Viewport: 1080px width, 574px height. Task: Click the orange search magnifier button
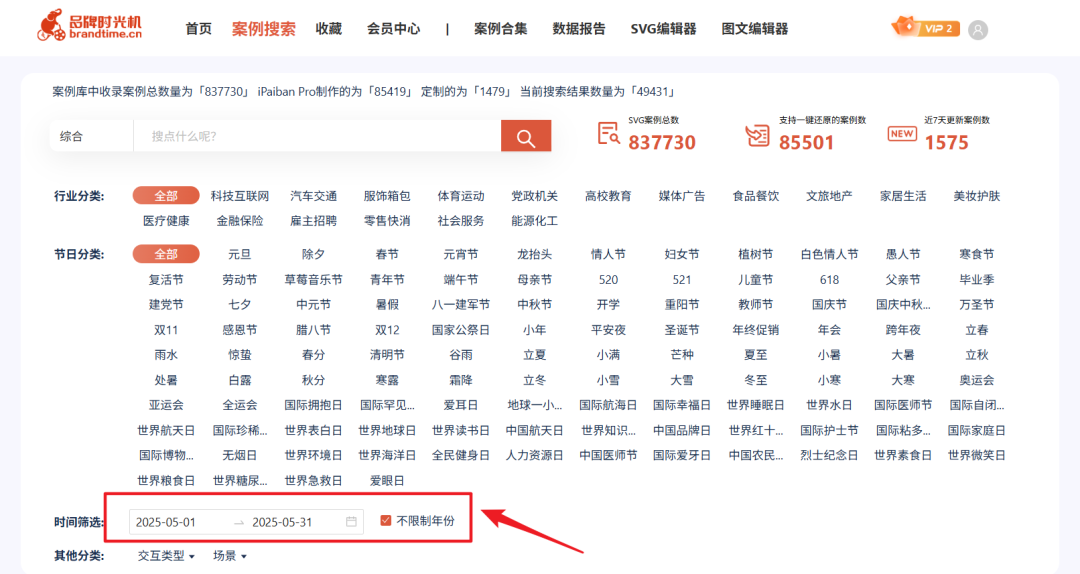[x=526, y=136]
